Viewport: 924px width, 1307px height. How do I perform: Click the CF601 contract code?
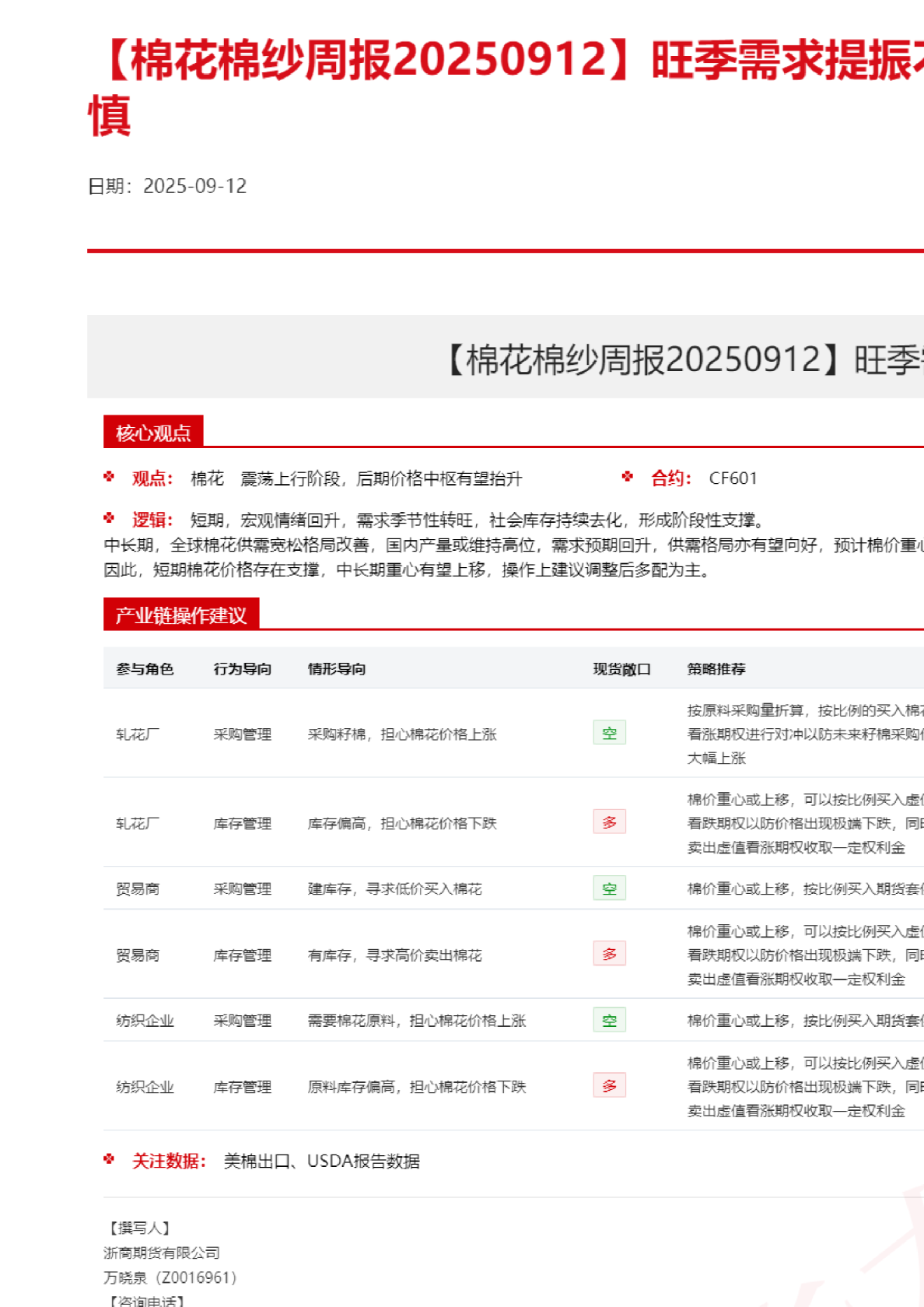click(733, 478)
